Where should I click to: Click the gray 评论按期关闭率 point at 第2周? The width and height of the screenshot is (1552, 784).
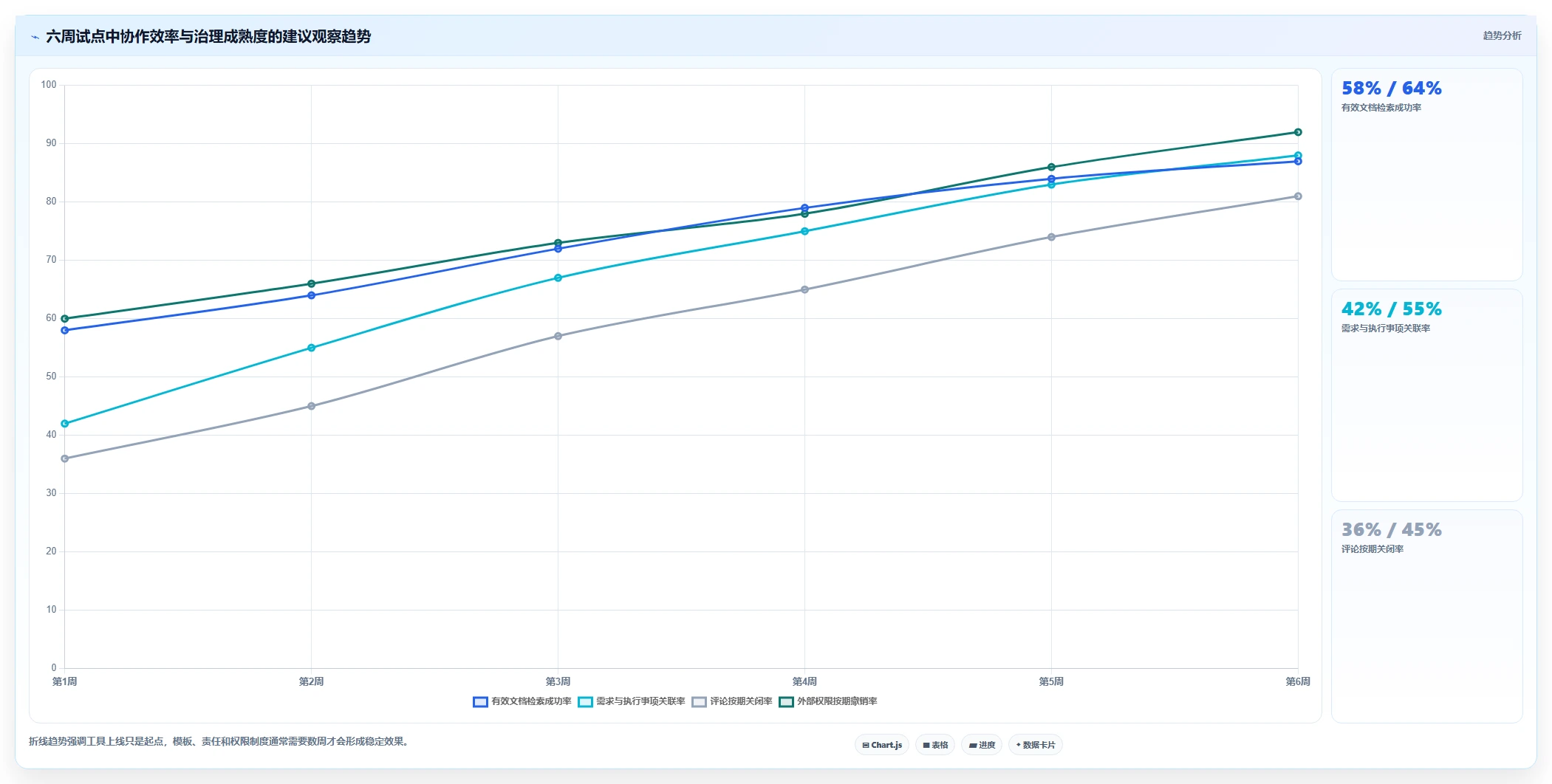pyautogui.click(x=311, y=406)
